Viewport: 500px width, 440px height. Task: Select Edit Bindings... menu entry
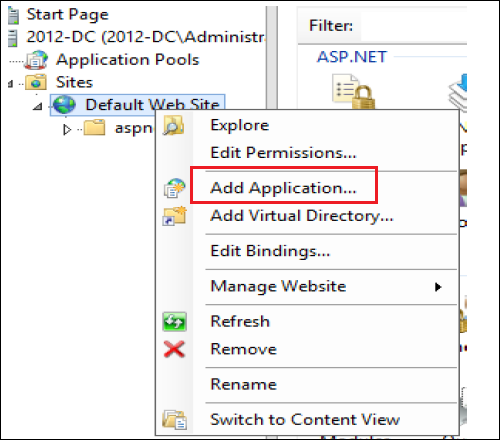270,251
